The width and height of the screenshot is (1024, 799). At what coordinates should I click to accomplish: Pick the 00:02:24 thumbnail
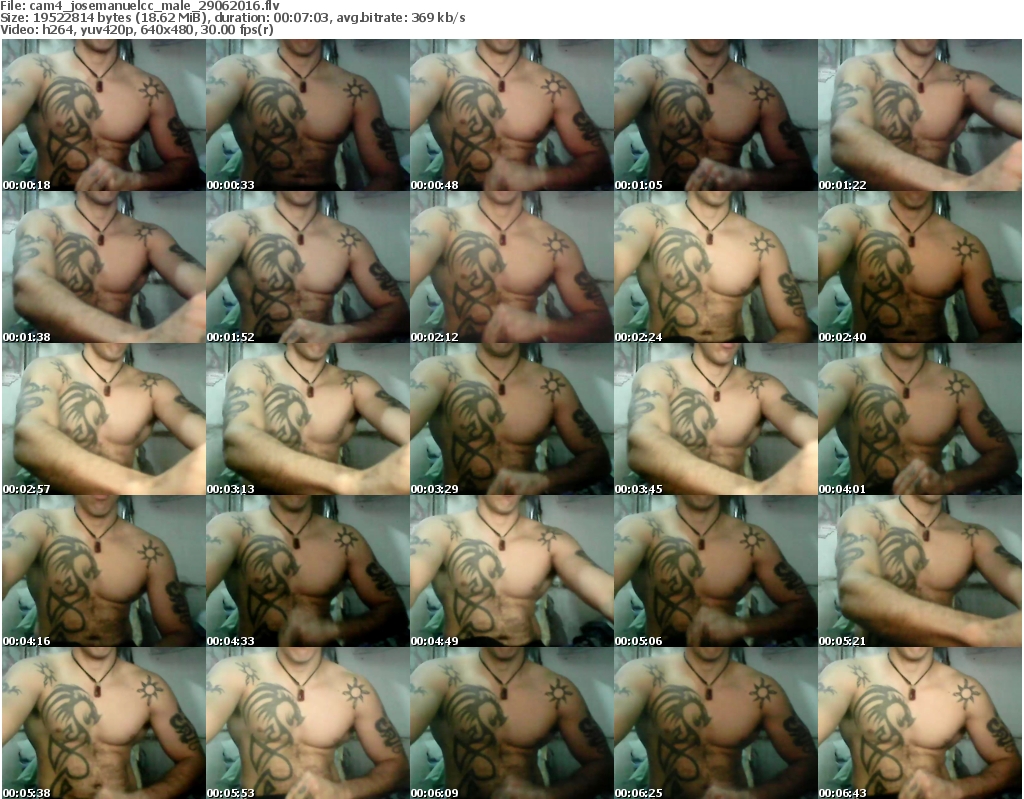click(x=716, y=267)
